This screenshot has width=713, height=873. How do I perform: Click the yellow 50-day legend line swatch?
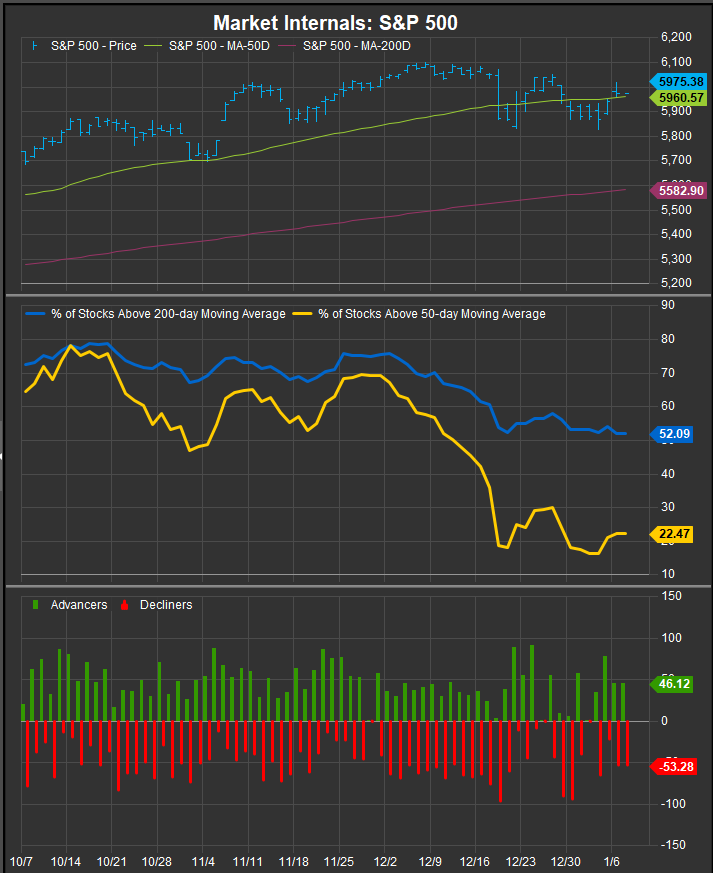pos(302,314)
